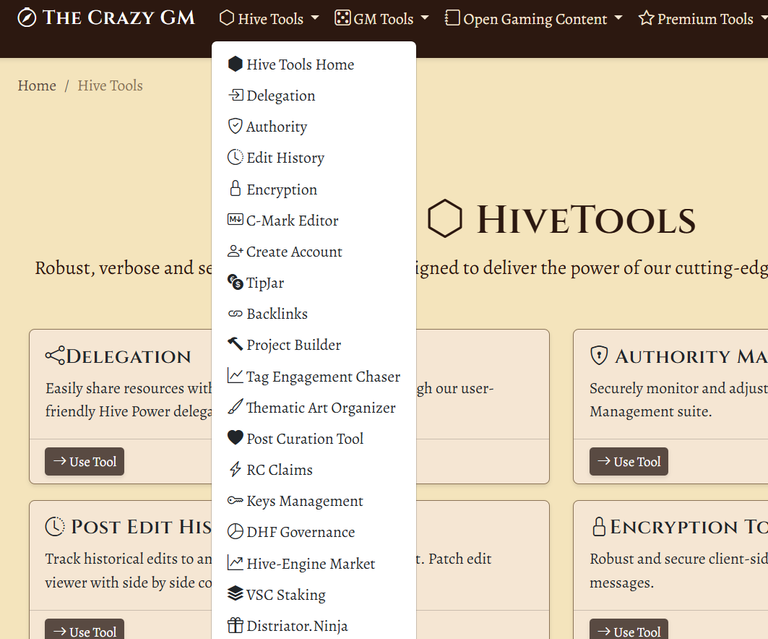Image resolution: width=768 pixels, height=639 pixels.
Task: Click the coin icon beside TipJar
Action: 235,282
